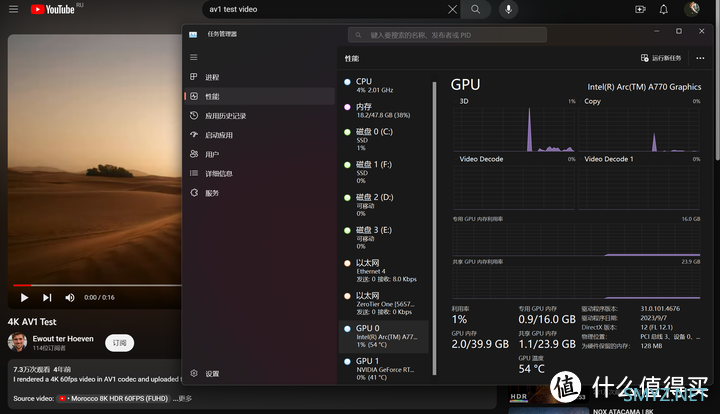Click the performance list scrollbar
Viewport: 720px width, 414px height.
pyautogui.click(x=434, y=227)
